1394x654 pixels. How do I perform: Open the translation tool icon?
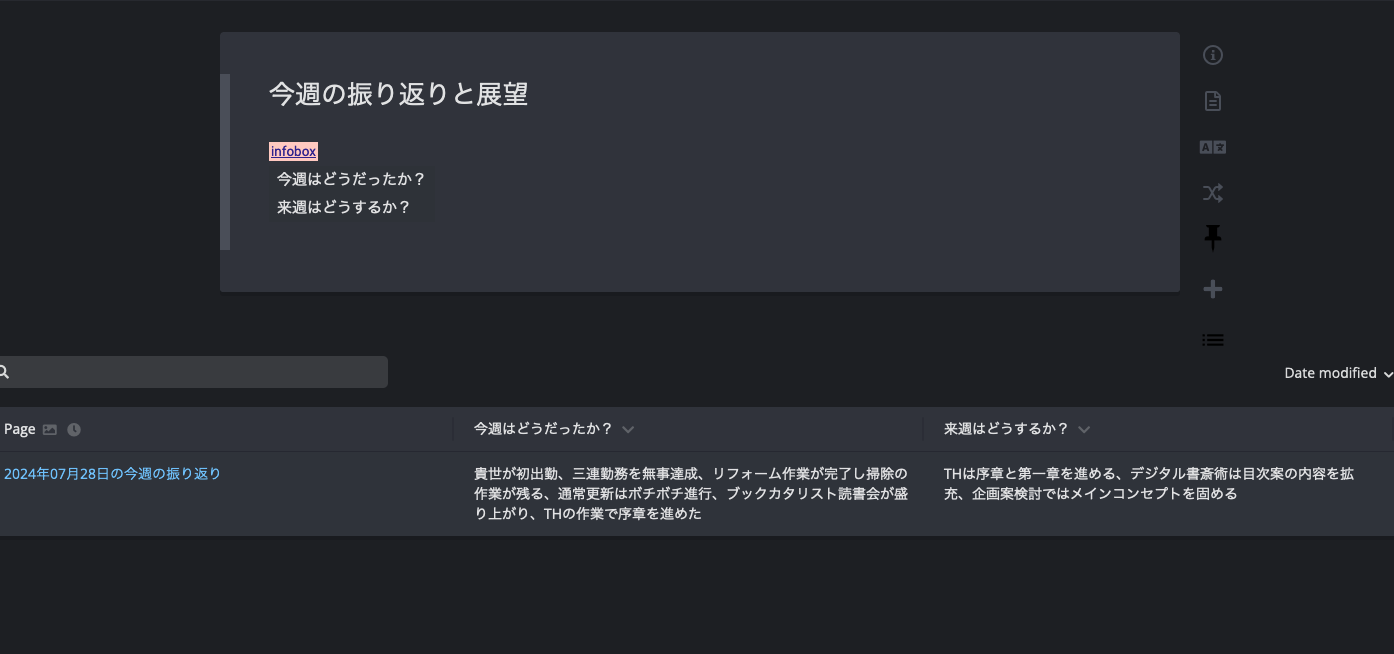pos(1212,146)
